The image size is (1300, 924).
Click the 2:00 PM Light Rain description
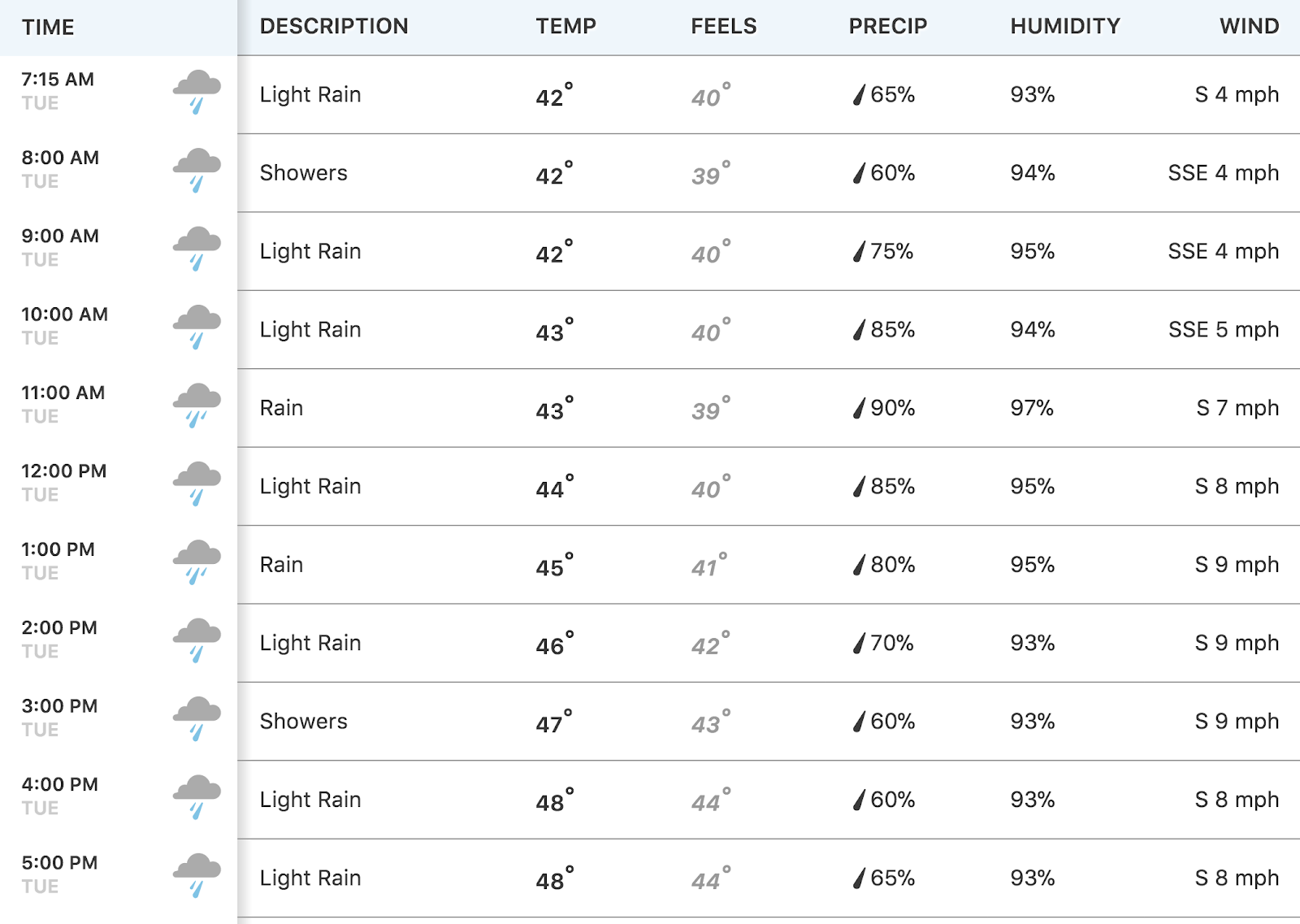310,643
